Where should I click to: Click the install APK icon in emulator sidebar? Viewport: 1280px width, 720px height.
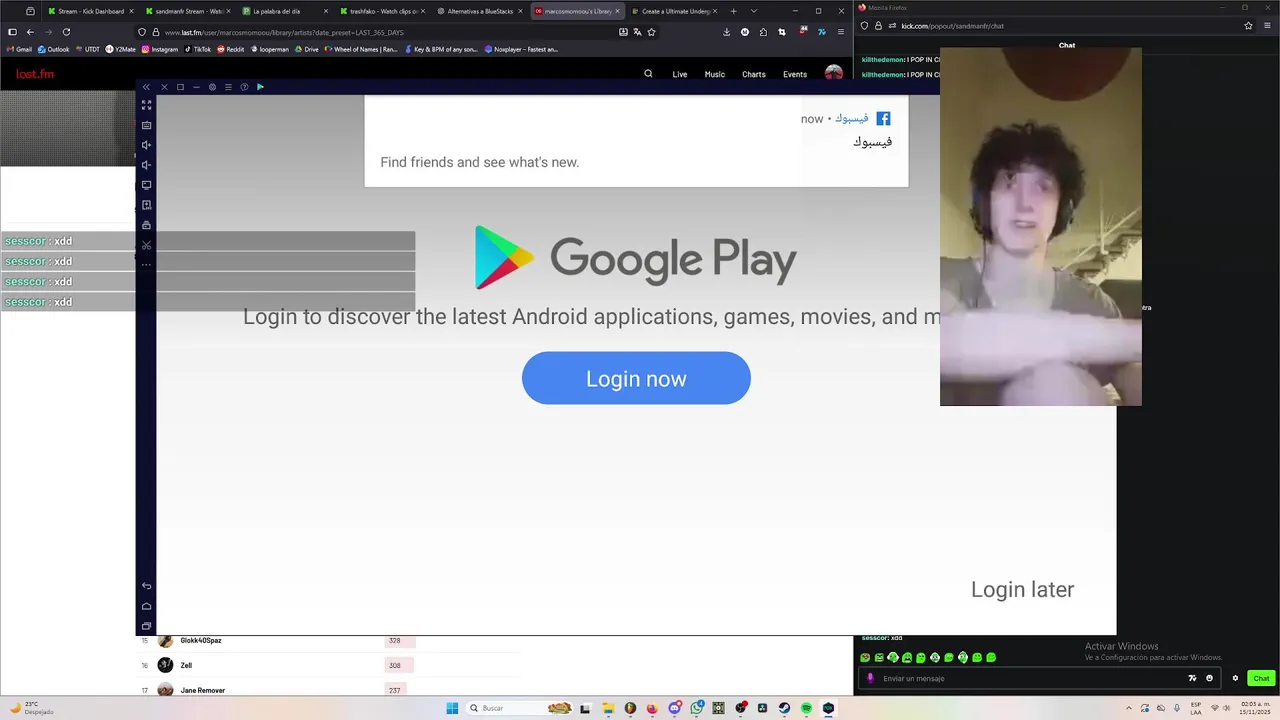(x=146, y=205)
